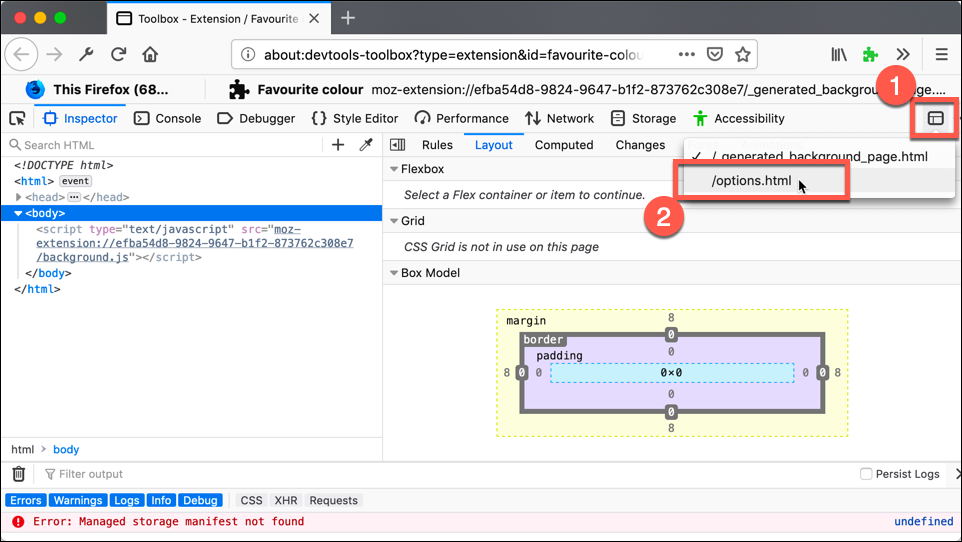The height and width of the screenshot is (542, 962).
Task: Reload the page with the refresh icon
Action: coord(118,55)
